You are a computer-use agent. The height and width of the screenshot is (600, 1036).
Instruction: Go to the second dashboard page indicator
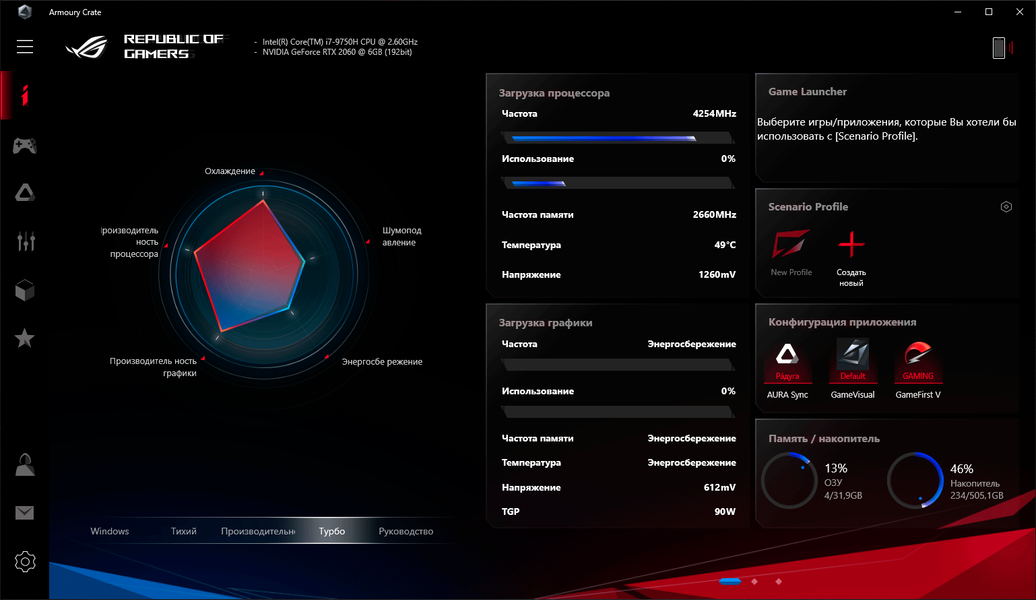pos(755,581)
